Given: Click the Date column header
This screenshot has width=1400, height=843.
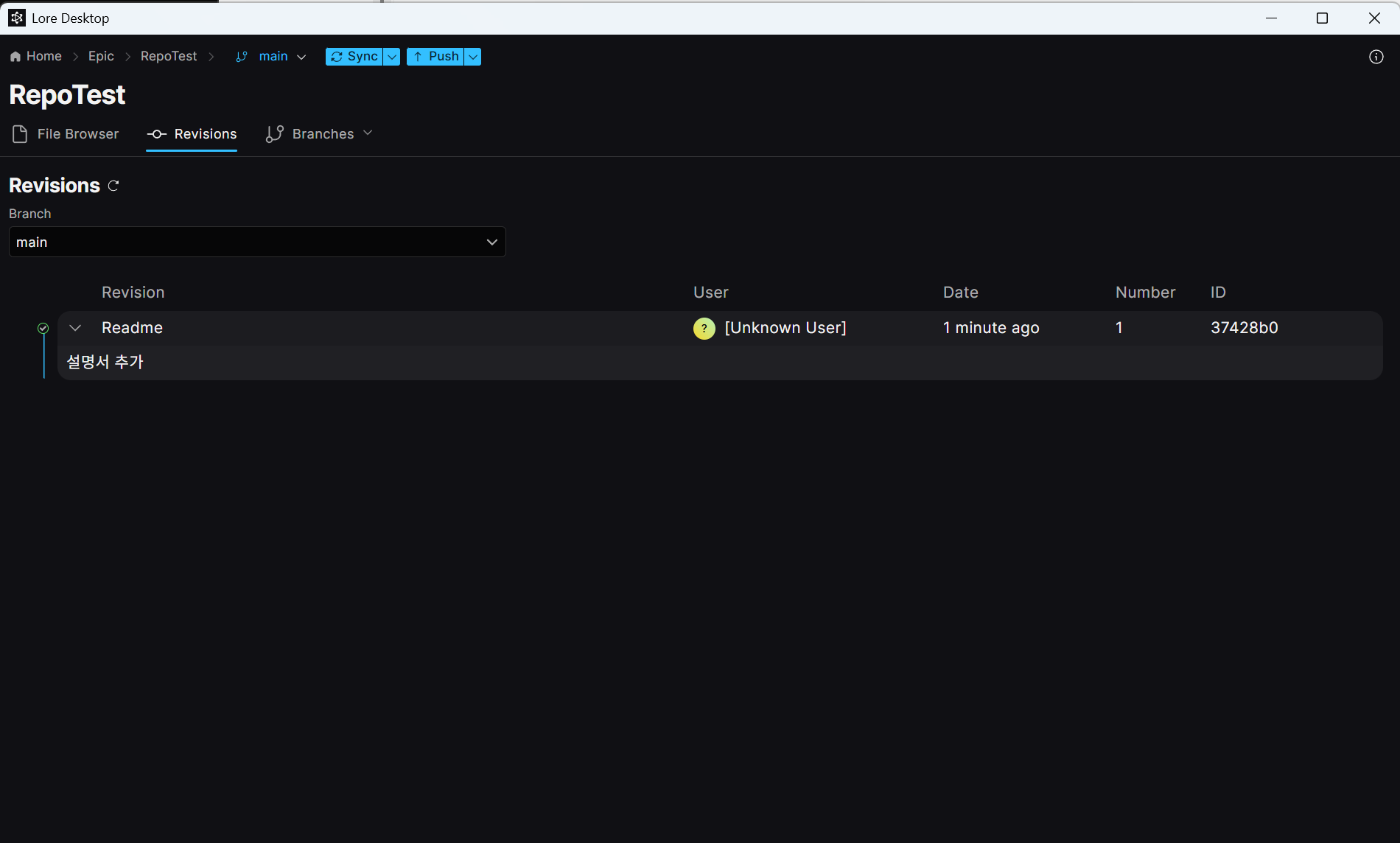Looking at the screenshot, I should [961, 293].
